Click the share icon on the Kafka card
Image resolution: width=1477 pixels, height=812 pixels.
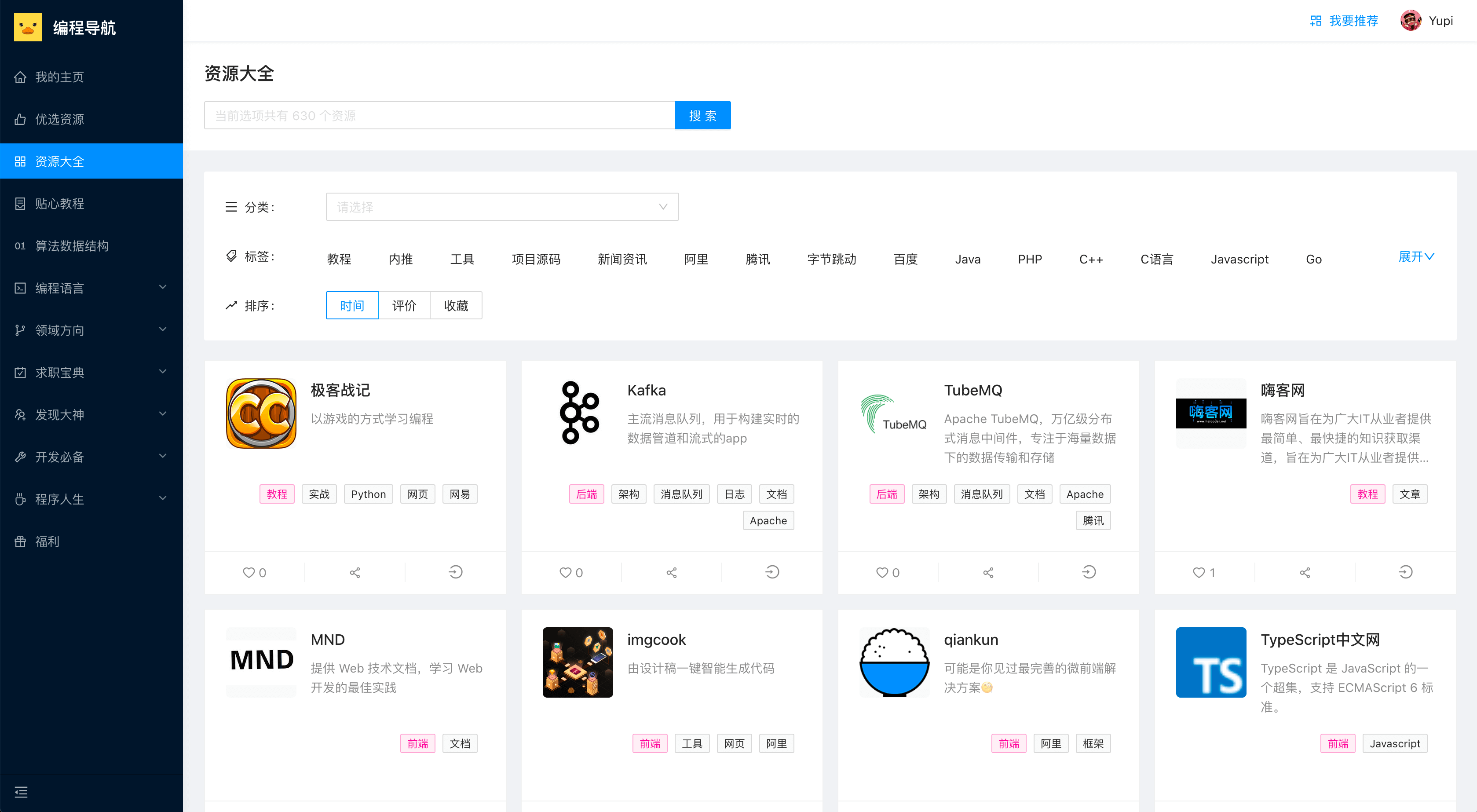point(671,572)
